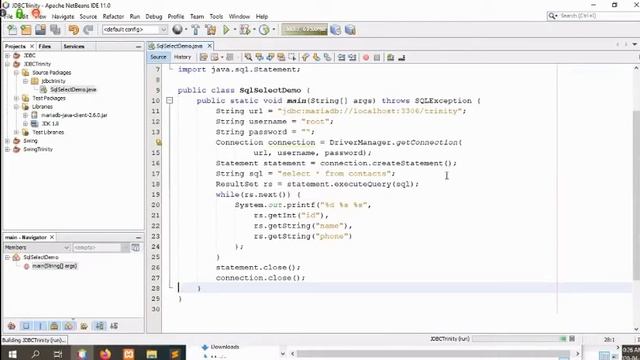The height and width of the screenshot is (360, 640).
Task: Click the New Project toolbar icon
Action: pos(26,30)
